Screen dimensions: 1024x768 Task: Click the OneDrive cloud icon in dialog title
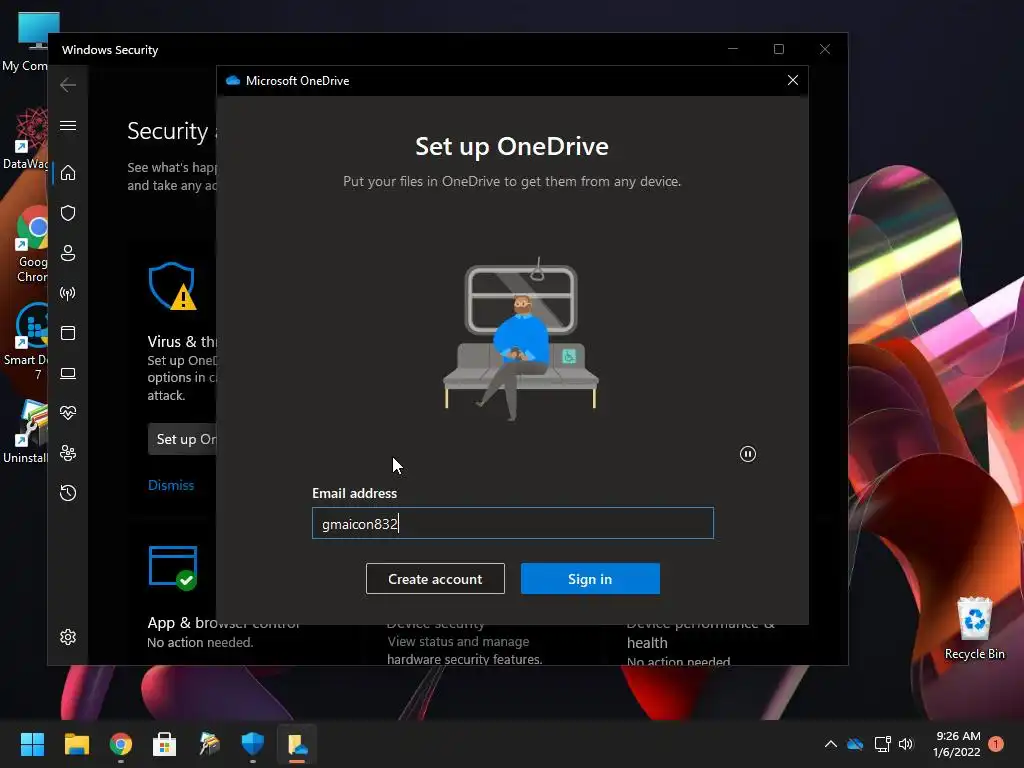pos(232,80)
